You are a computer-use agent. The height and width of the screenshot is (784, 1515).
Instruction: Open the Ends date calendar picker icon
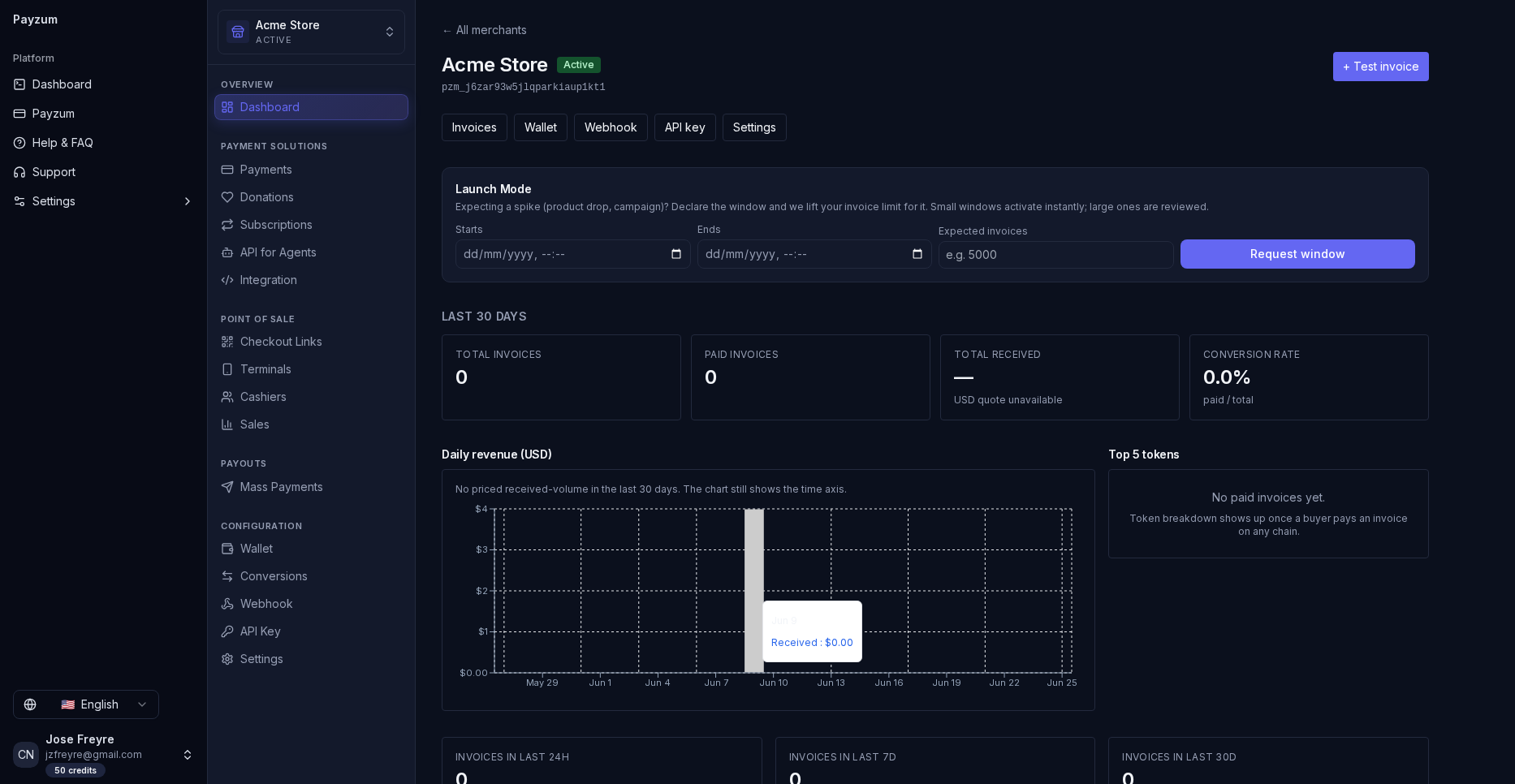[x=917, y=254]
